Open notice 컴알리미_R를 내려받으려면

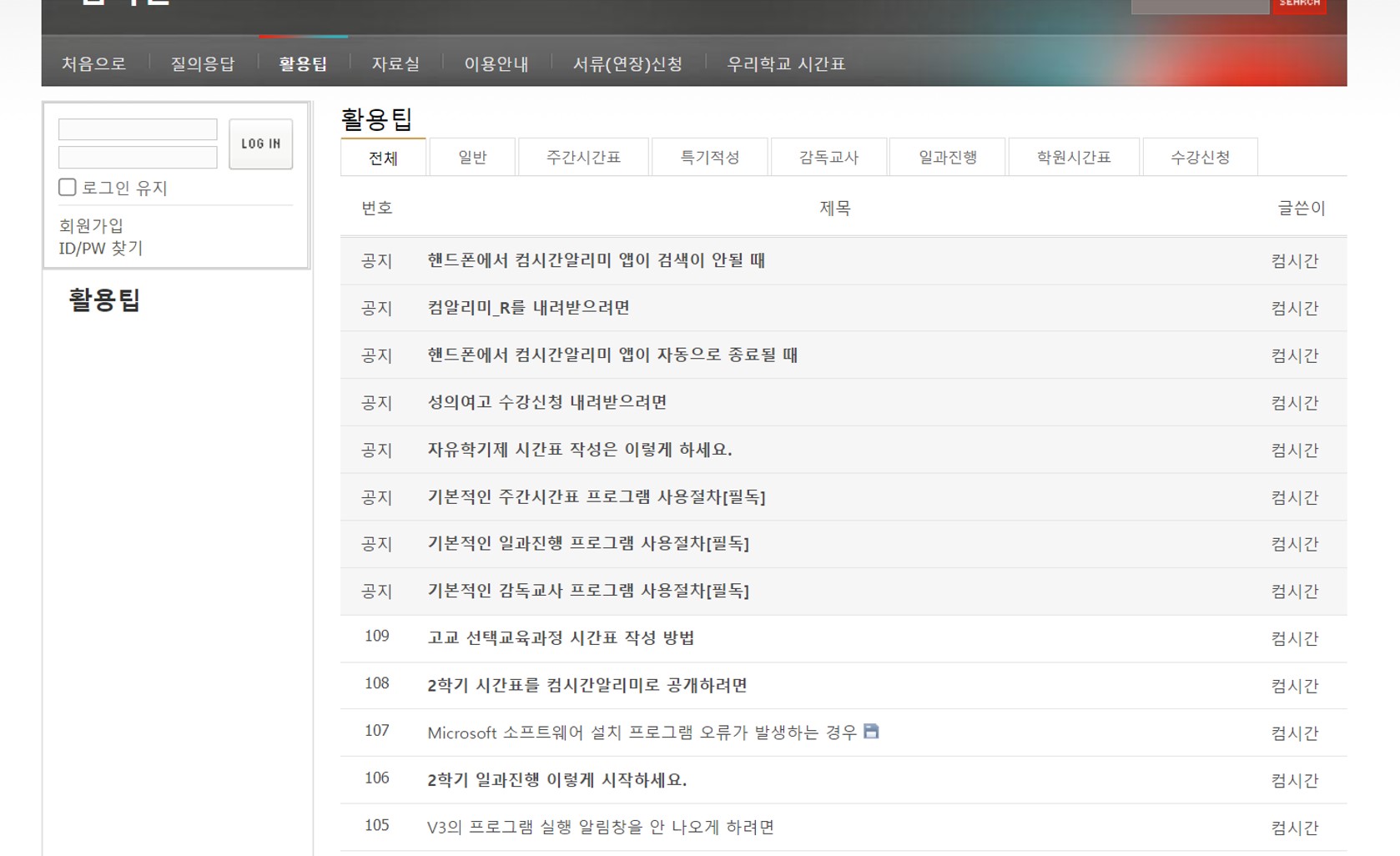click(529, 308)
